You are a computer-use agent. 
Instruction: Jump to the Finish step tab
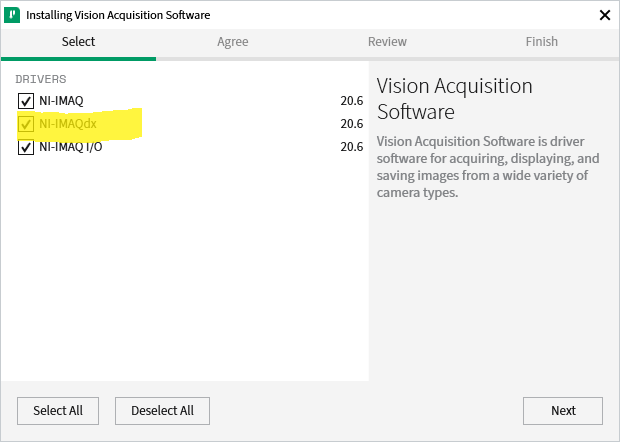[542, 42]
